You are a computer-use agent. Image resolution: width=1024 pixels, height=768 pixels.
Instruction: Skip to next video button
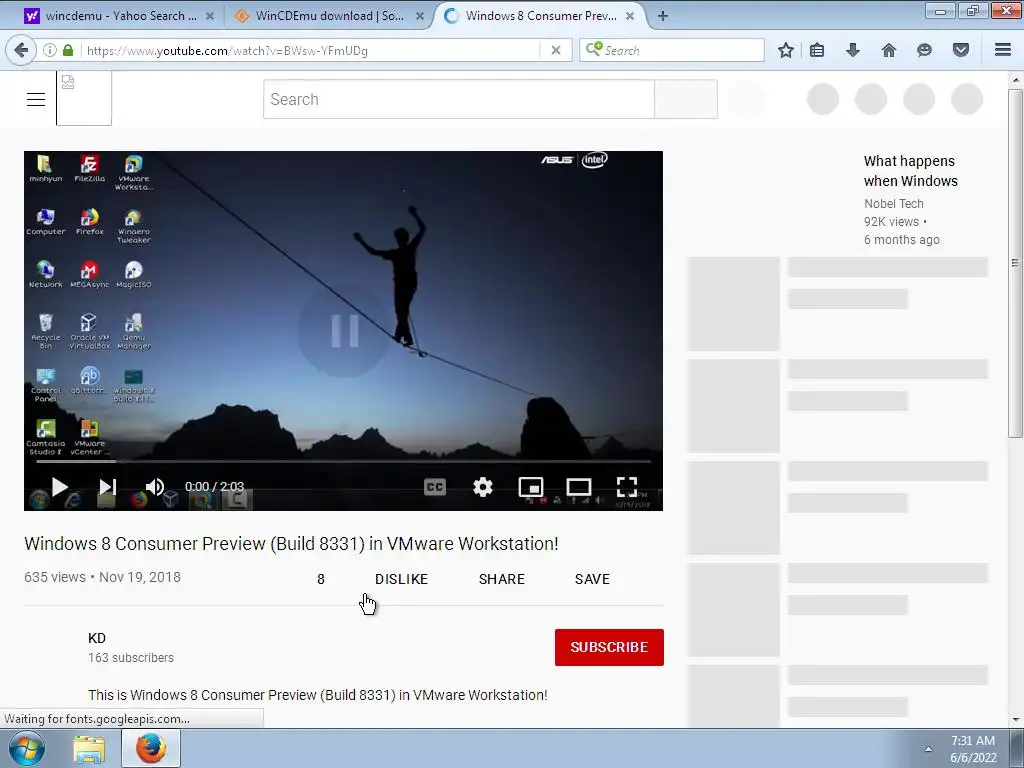(x=108, y=487)
